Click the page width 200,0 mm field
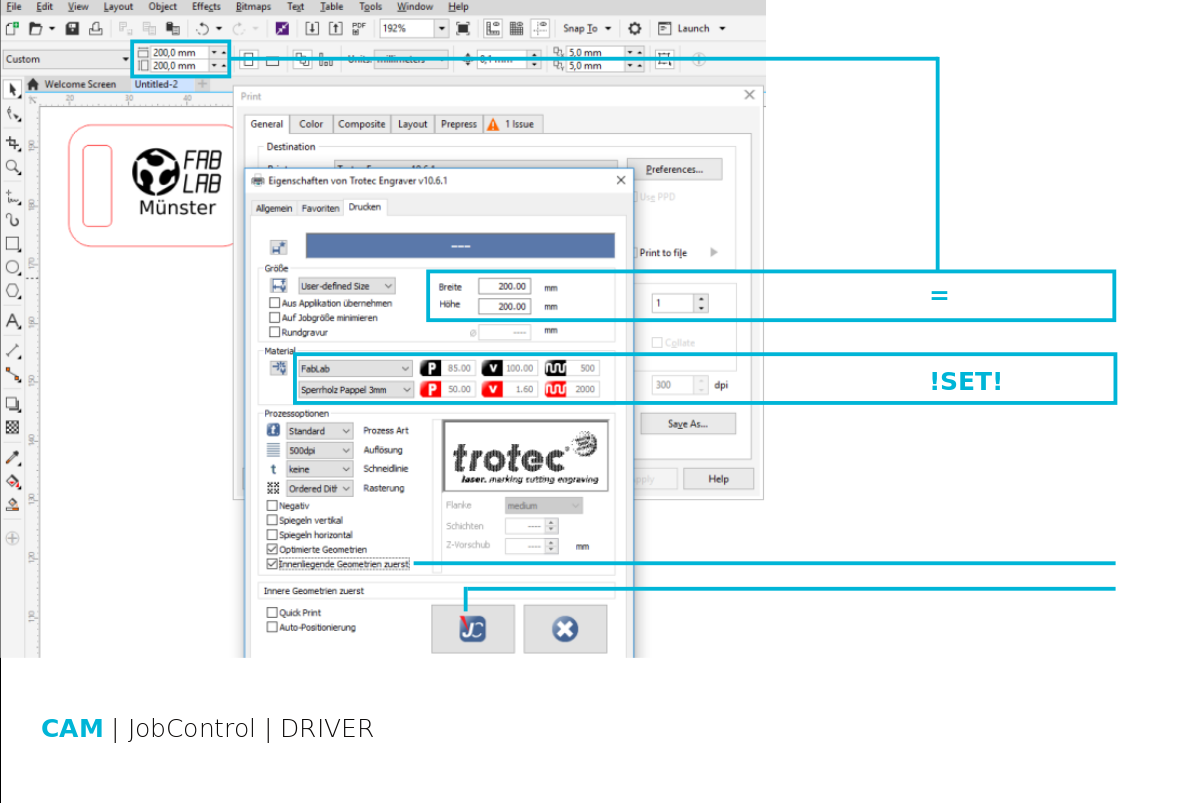This screenshot has width=1190, height=803. [x=179, y=52]
